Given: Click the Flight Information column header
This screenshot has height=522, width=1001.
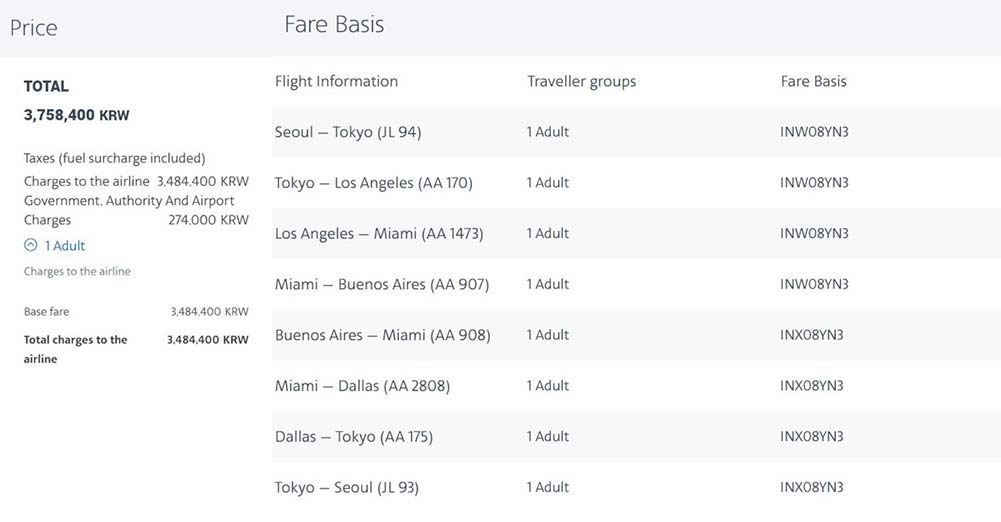Looking at the screenshot, I should pyautogui.click(x=336, y=81).
